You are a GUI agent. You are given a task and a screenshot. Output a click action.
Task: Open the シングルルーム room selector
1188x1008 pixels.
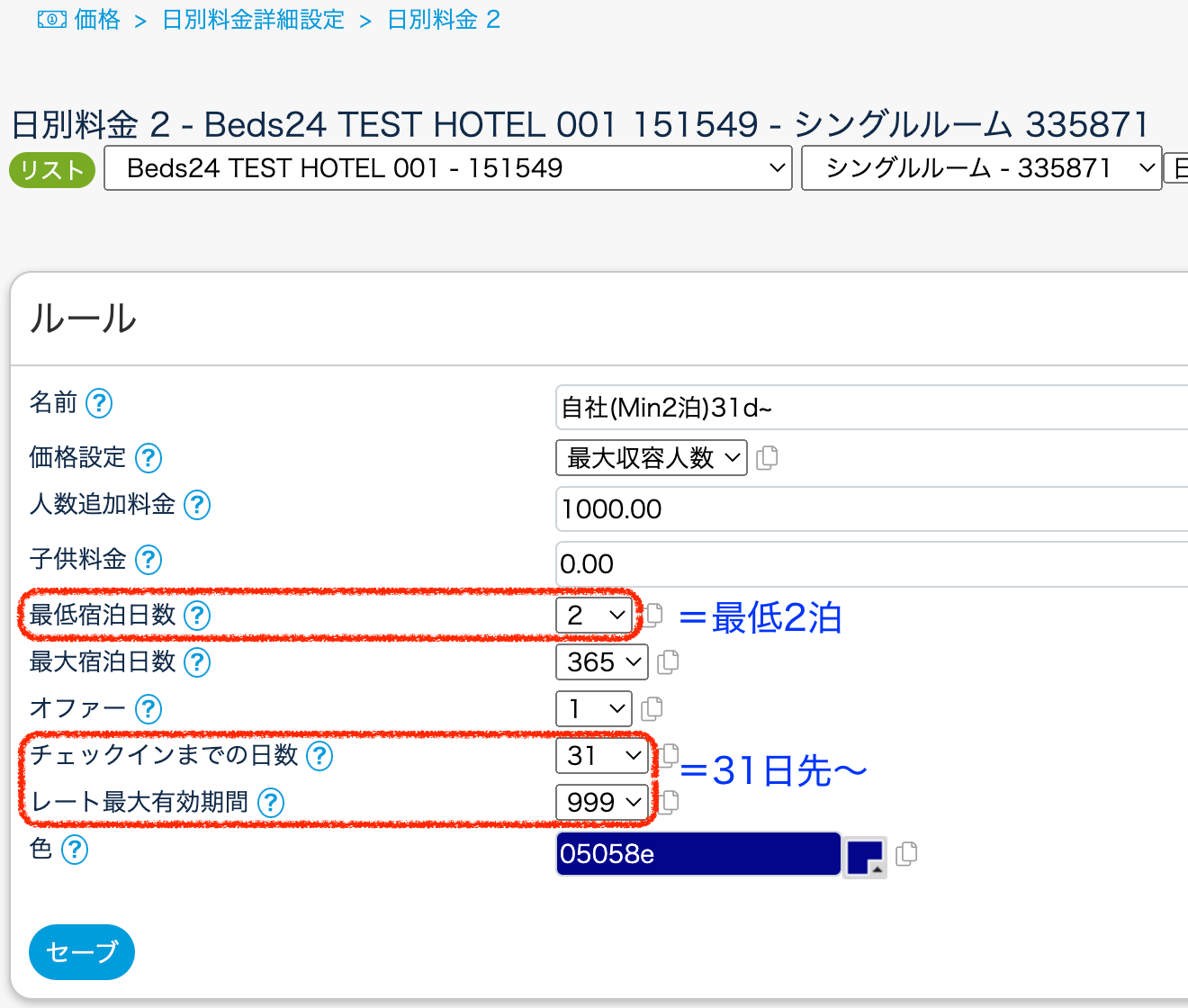[x=981, y=168]
